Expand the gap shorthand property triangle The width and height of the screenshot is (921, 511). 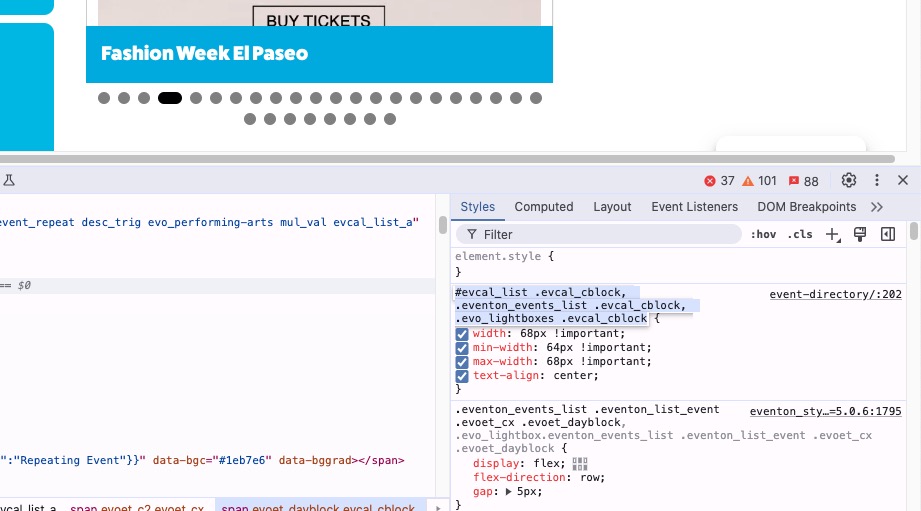pos(508,492)
